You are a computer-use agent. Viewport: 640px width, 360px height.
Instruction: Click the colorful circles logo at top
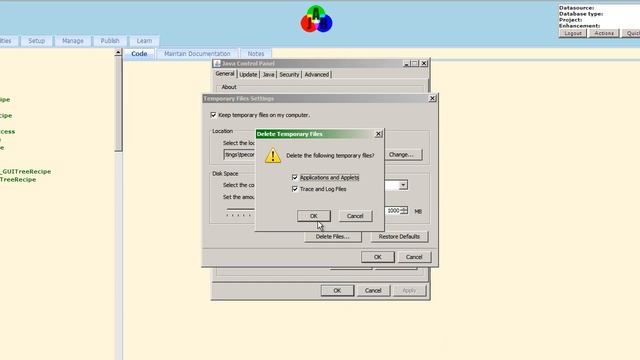[316, 19]
